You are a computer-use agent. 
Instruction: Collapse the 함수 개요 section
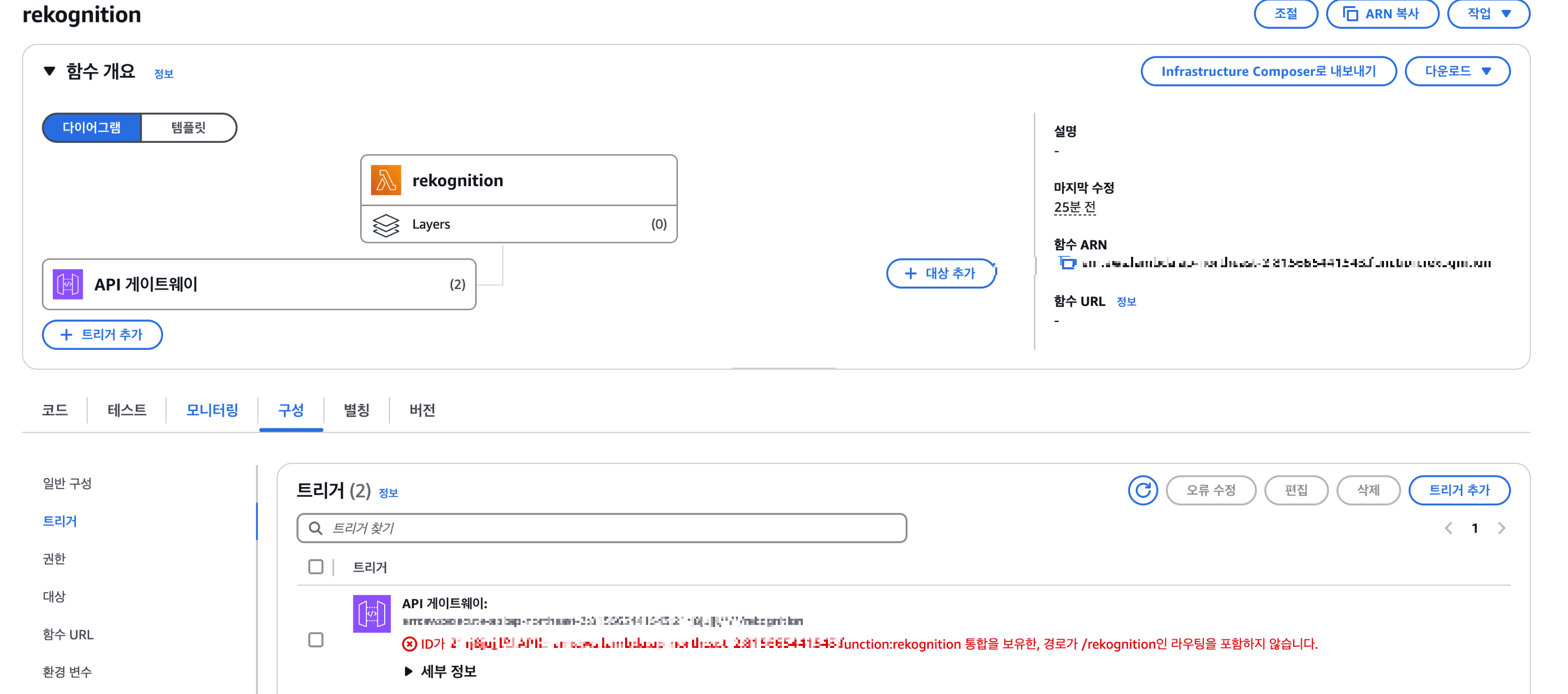[50, 71]
